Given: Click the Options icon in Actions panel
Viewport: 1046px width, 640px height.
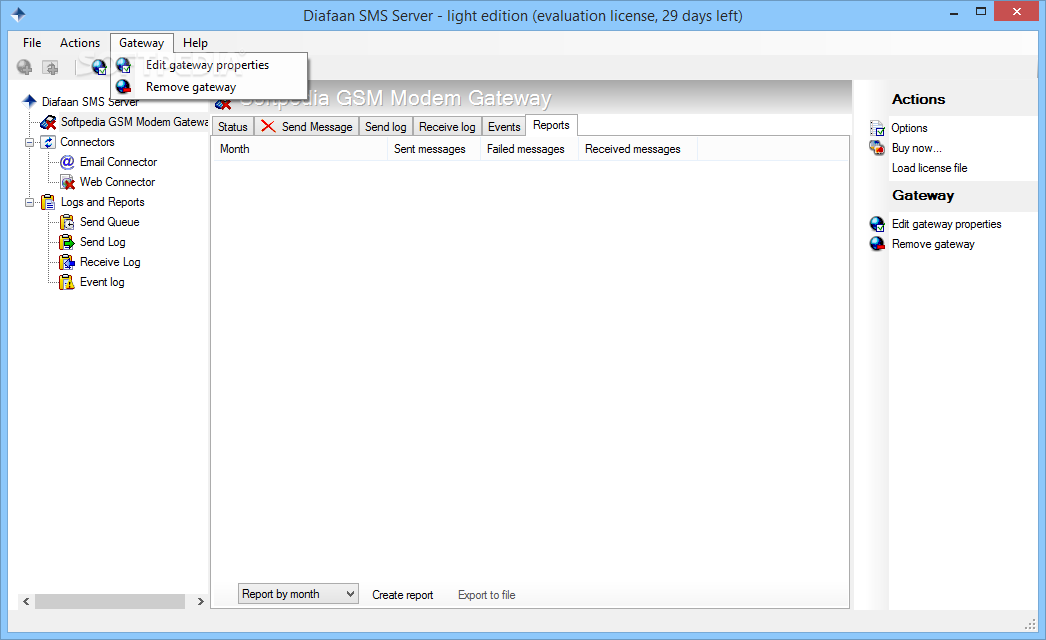Looking at the screenshot, I should (x=877, y=128).
